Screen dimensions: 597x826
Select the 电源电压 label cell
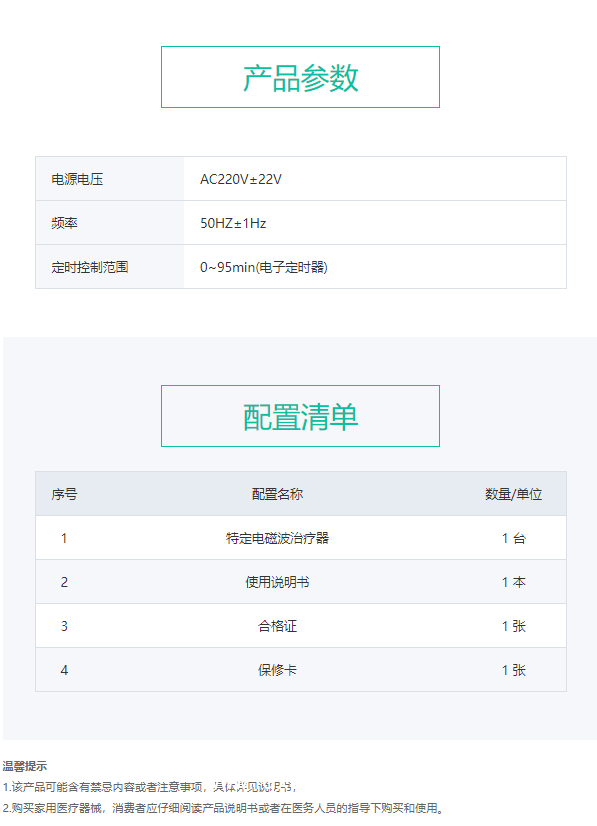(x=110, y=179)
